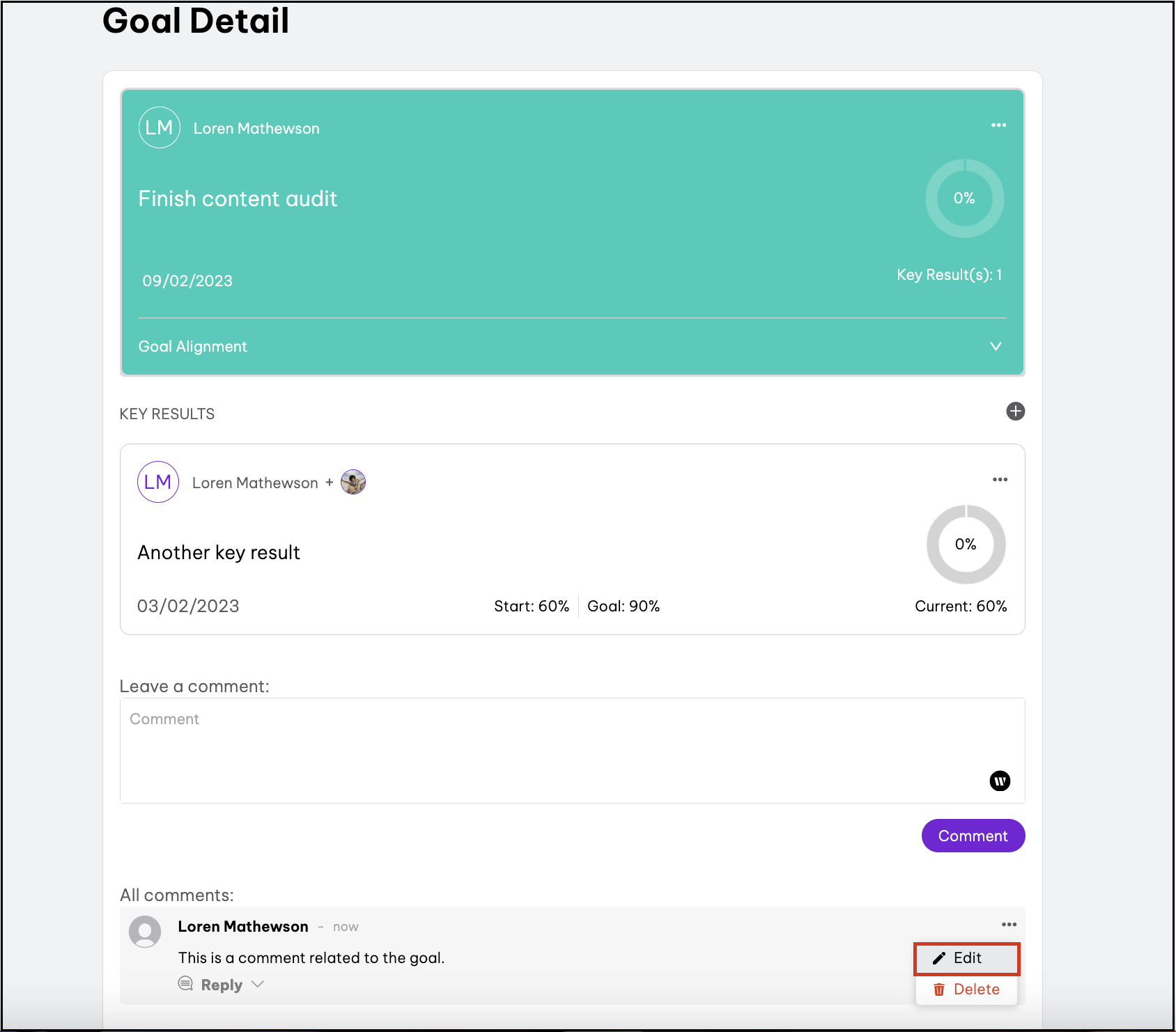1176x1032 pixels.
Task: Click the add key result plus icon
Action: coord(1015,412)
